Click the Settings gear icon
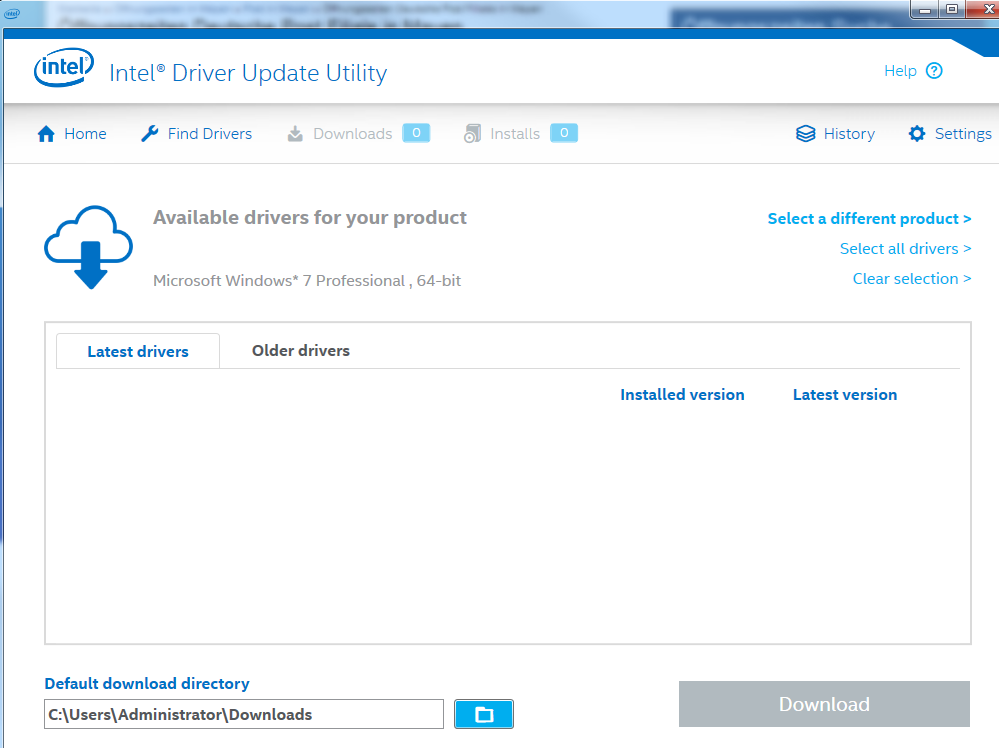 (917, 134)
